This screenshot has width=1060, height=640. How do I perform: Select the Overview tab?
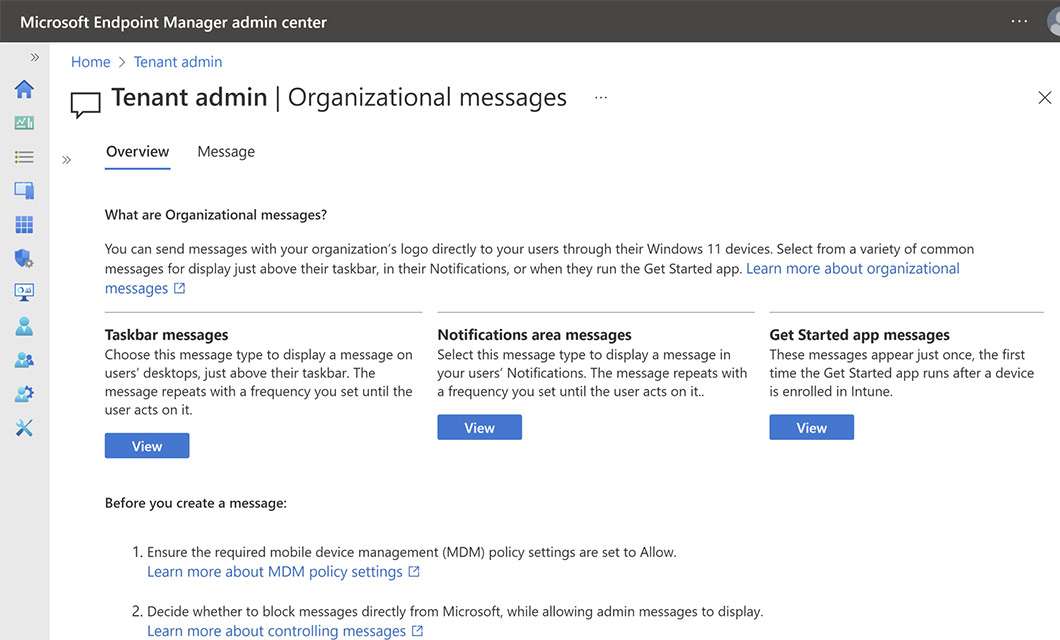tap(137, 152)
